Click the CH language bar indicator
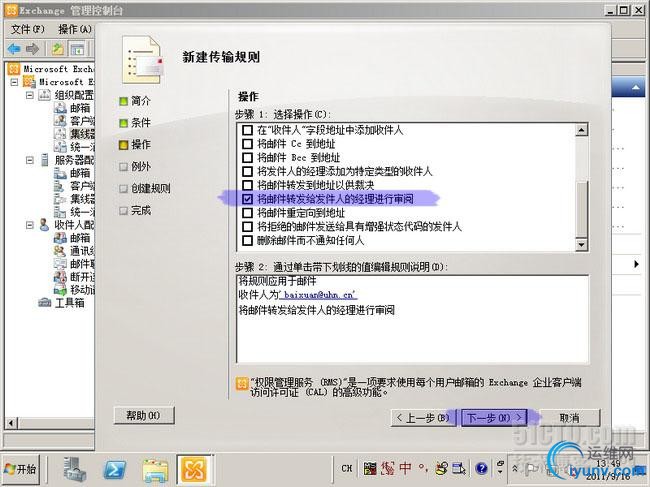This screenshot has height=487, width=650. pyautogui.click(x=347, y=468)
